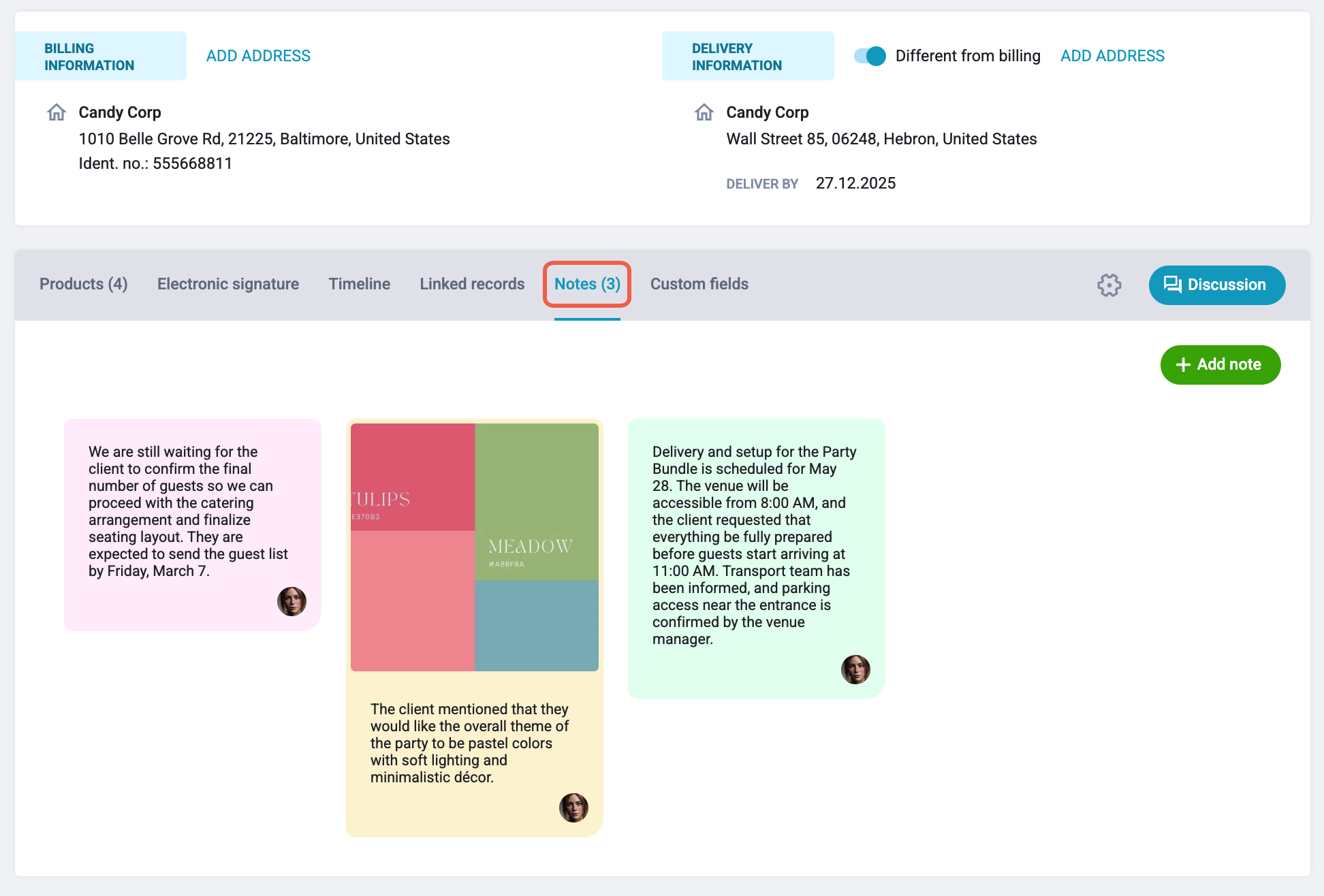Click avatar on the pastel theme note
The width and height of the screenshot is (1324, 896).
tap(573, 807)
